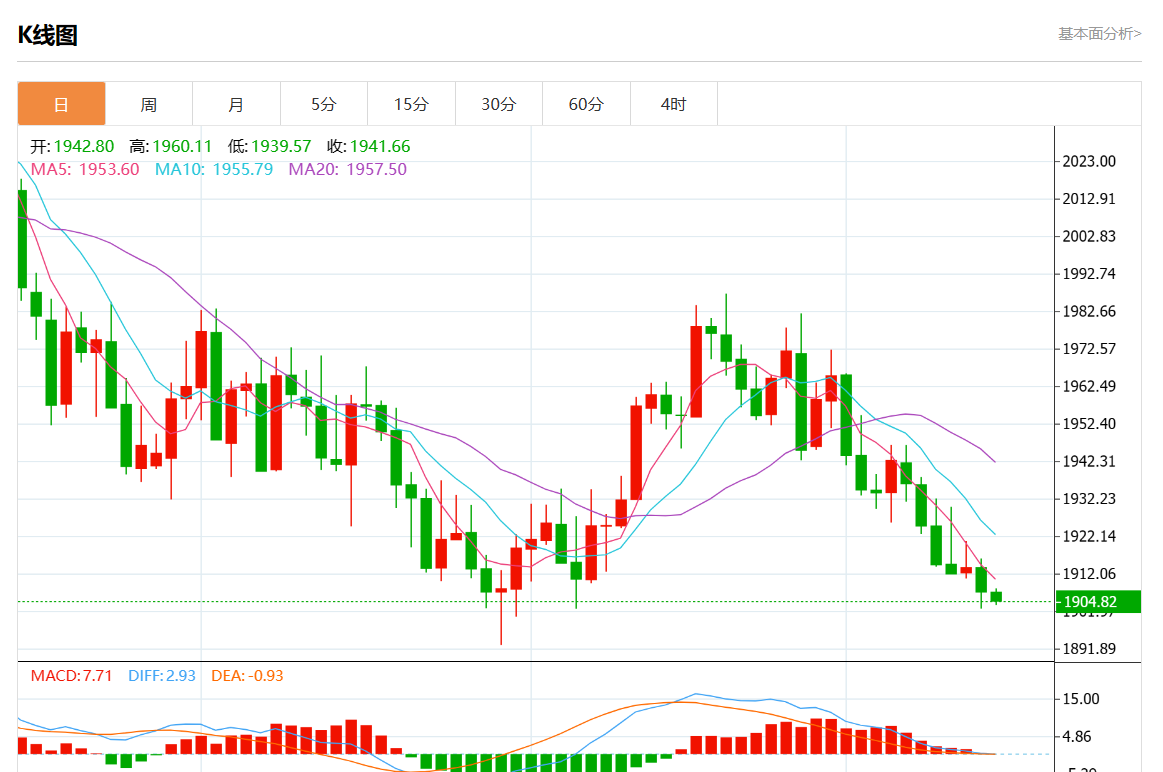Click the 4.86 MACD axis label
The height and width of the screenshot is (772, 1163).
click(1077, 736)
